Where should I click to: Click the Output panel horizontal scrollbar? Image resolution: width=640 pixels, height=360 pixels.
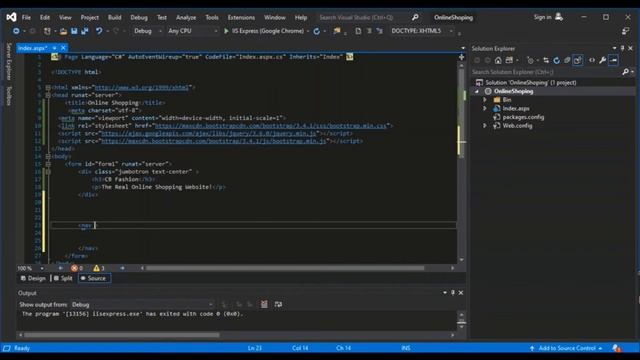click(122, 335)
